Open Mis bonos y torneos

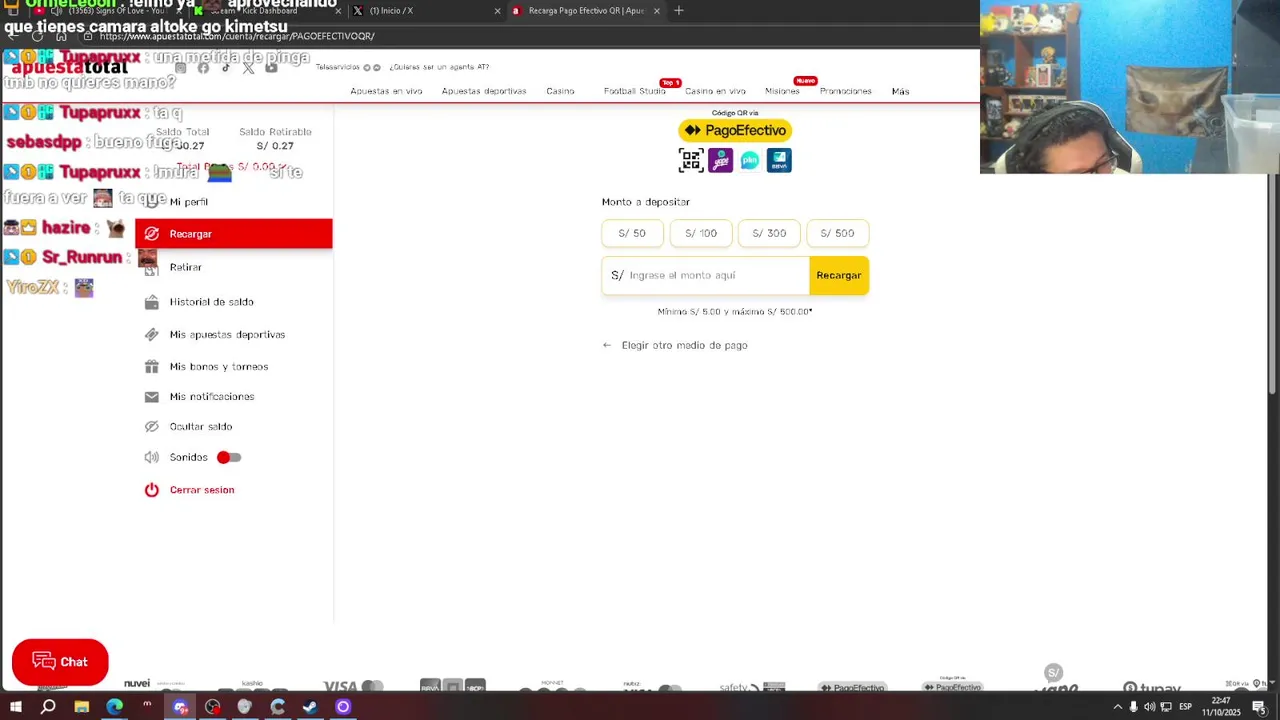click(x=218, y=367)
